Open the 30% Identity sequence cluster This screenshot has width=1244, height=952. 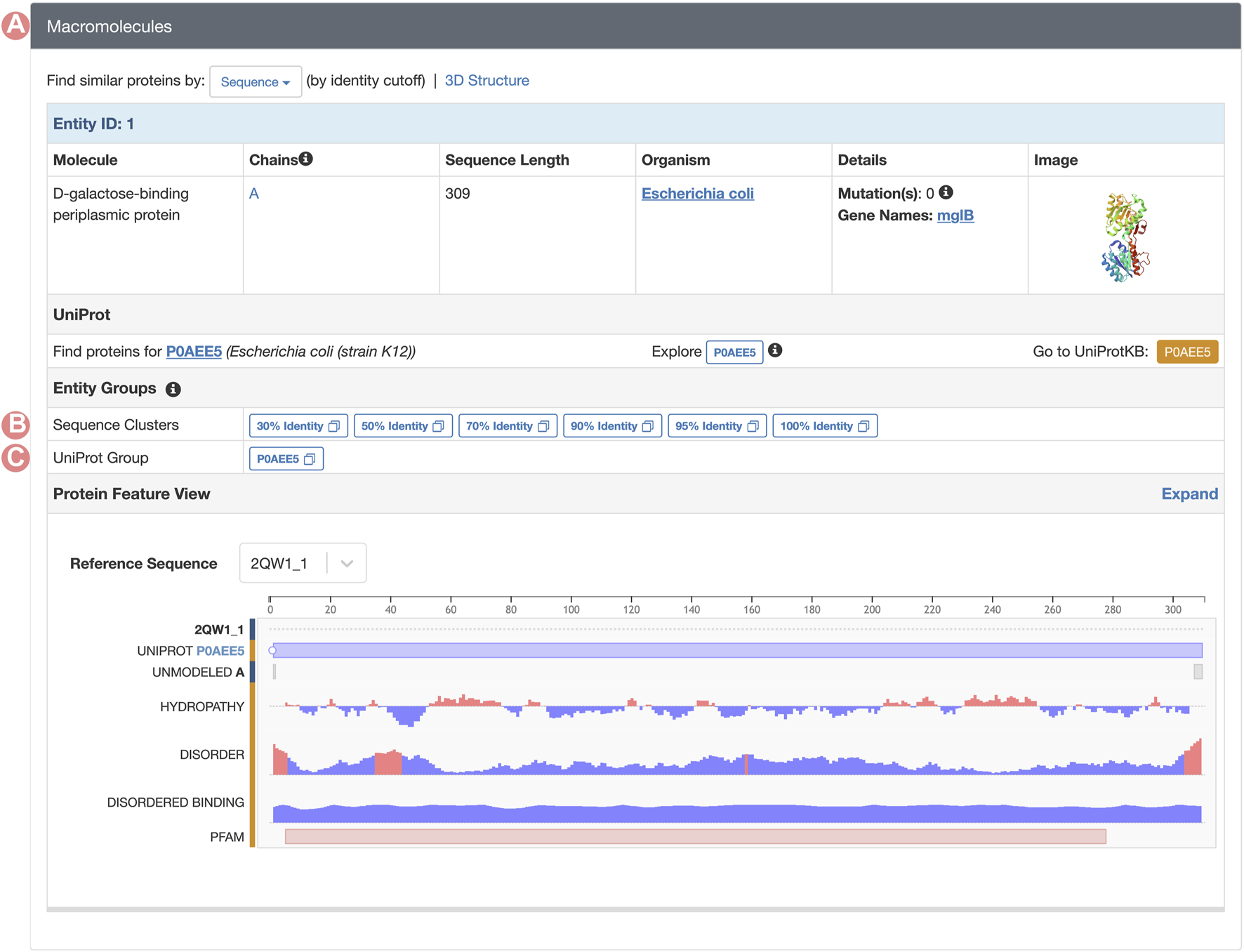[x=298, y=426]
